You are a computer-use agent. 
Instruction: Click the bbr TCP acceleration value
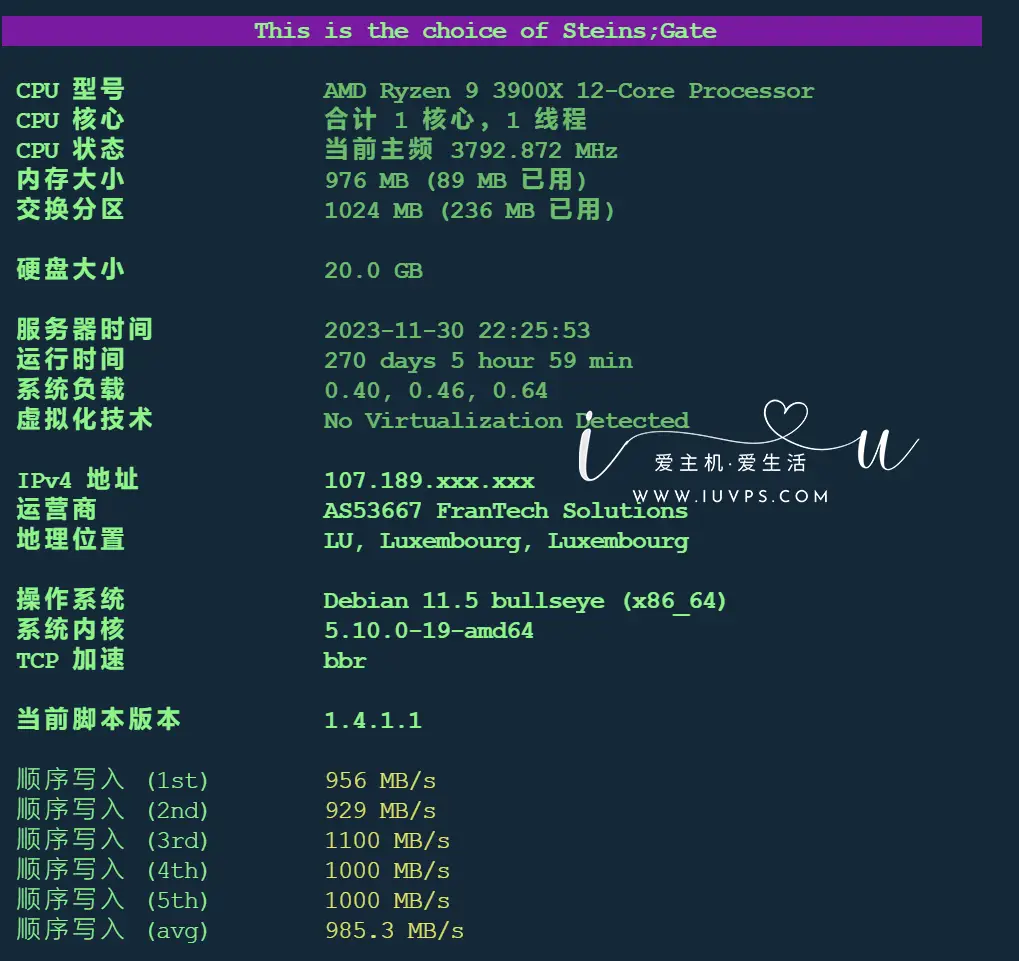tap(345, 660)
